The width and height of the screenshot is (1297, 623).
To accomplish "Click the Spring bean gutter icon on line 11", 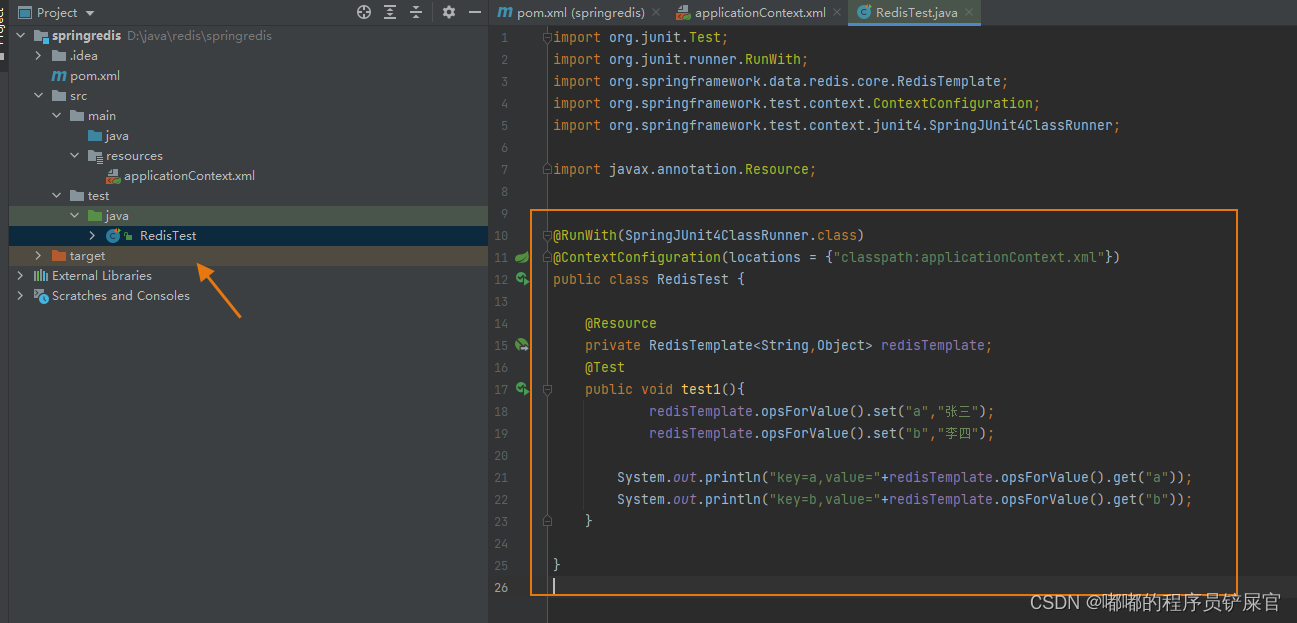I will [522, 257].
